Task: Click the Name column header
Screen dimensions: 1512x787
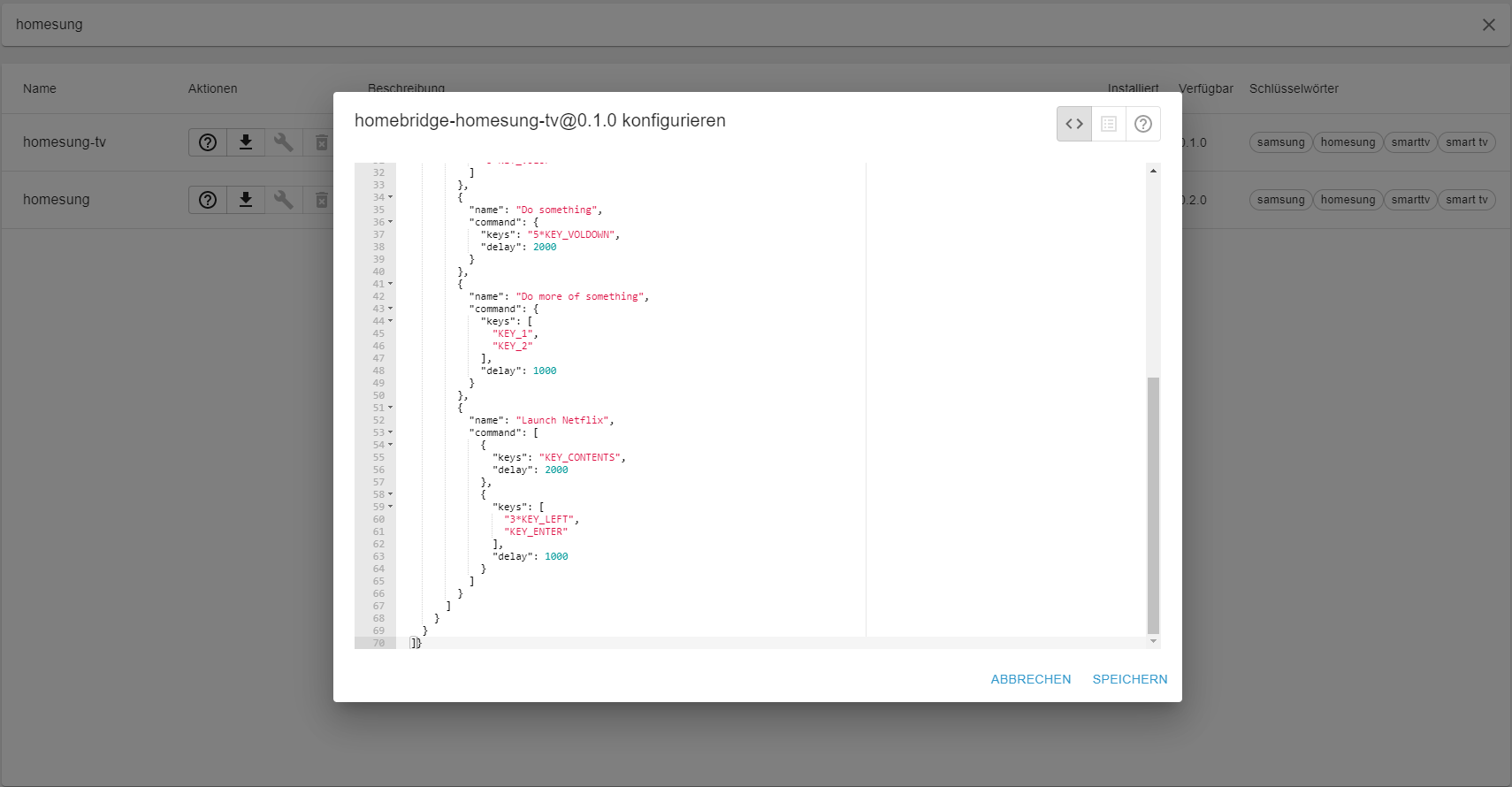Action: [x=40, y=88]
